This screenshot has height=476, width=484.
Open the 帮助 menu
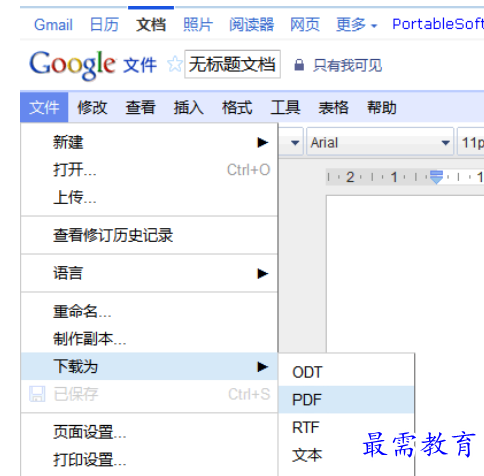click(x=382, y=107)
